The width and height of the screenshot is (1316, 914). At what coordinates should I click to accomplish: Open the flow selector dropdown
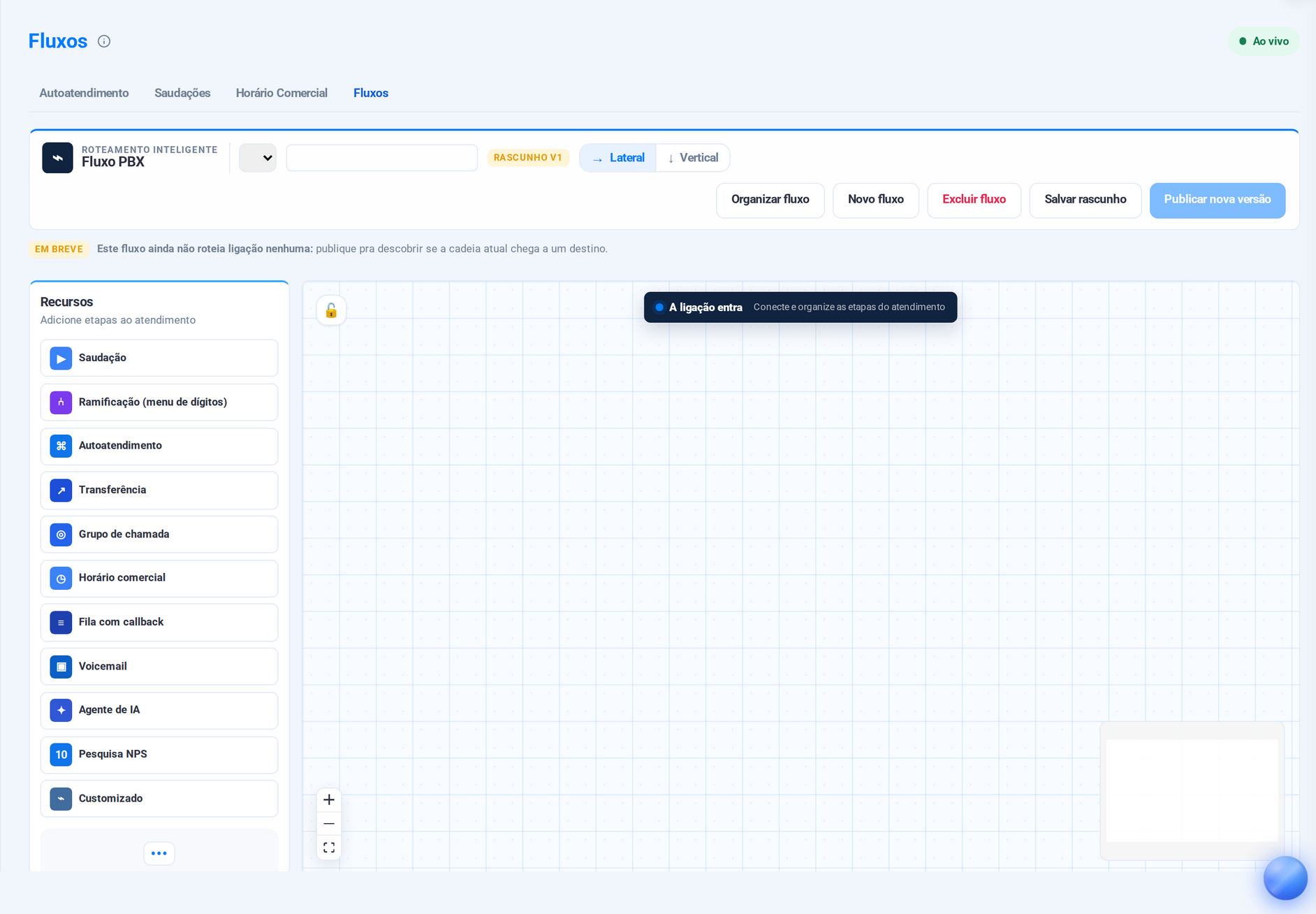tap(258, 158)
